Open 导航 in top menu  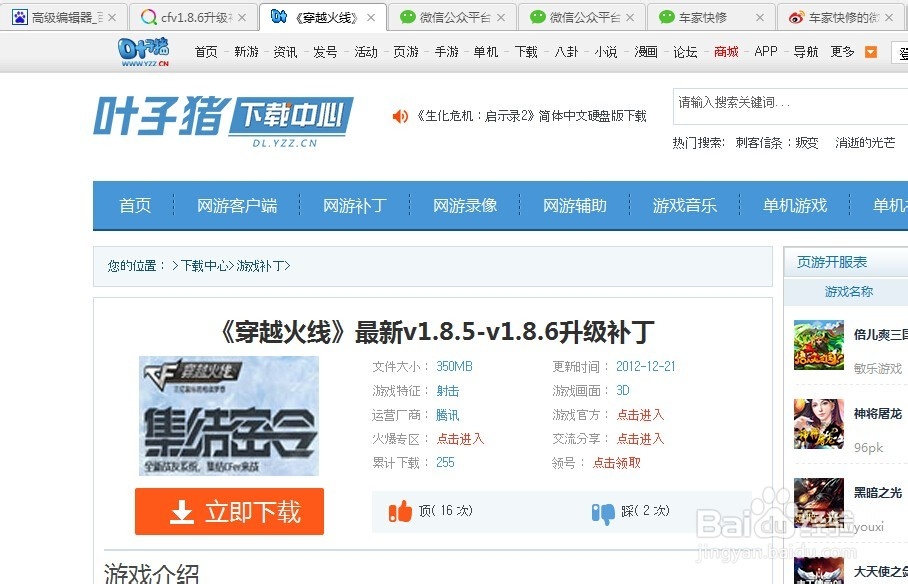click(x=806, y=52)
